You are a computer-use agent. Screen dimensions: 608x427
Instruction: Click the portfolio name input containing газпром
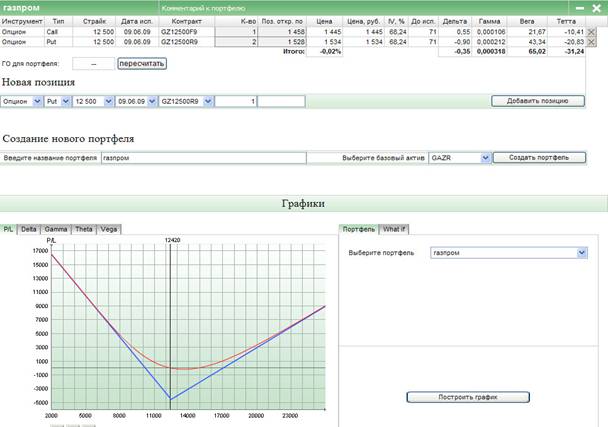pos(204,158)
